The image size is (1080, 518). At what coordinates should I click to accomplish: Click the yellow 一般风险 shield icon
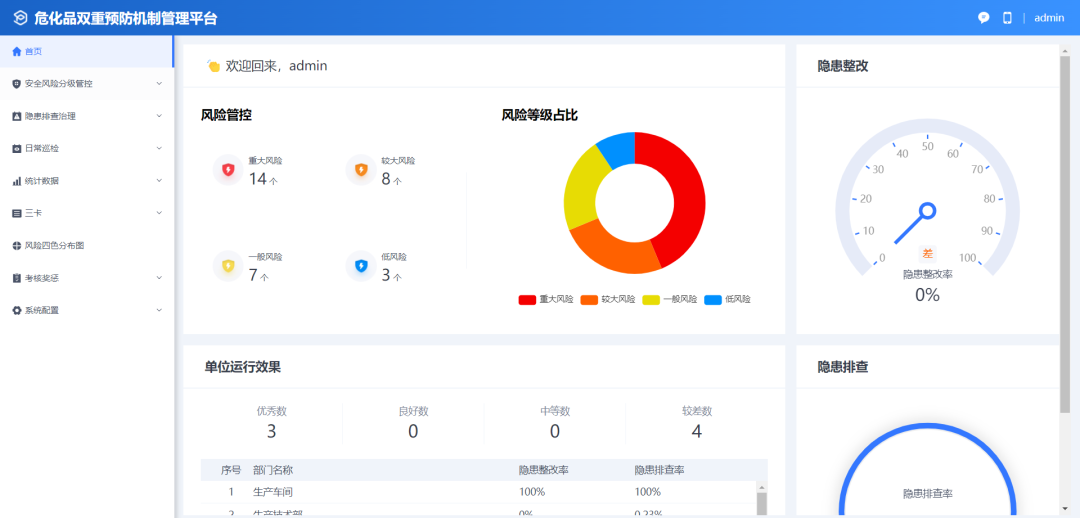click(228, 266)
